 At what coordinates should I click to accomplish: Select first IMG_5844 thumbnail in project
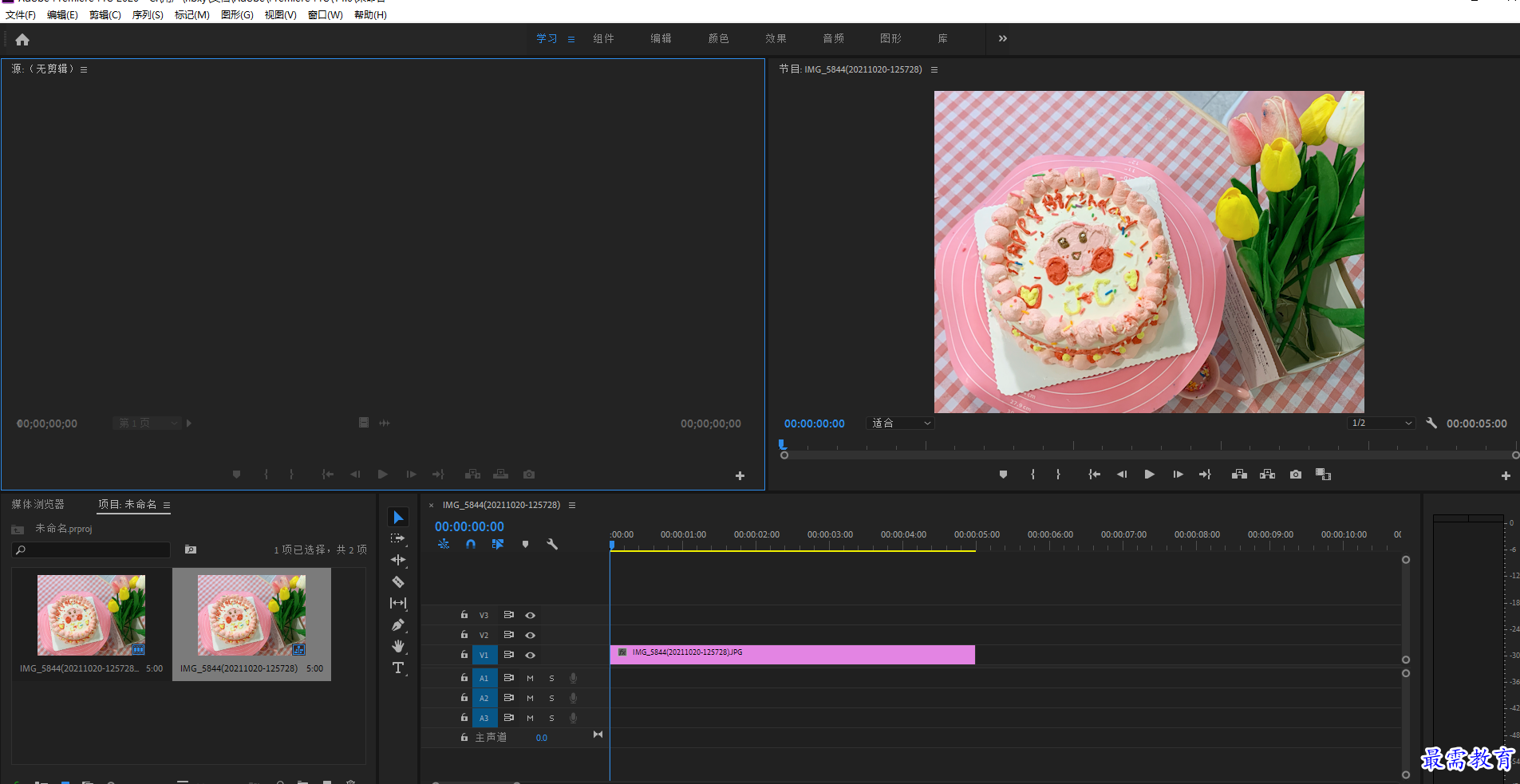(91, 616)
